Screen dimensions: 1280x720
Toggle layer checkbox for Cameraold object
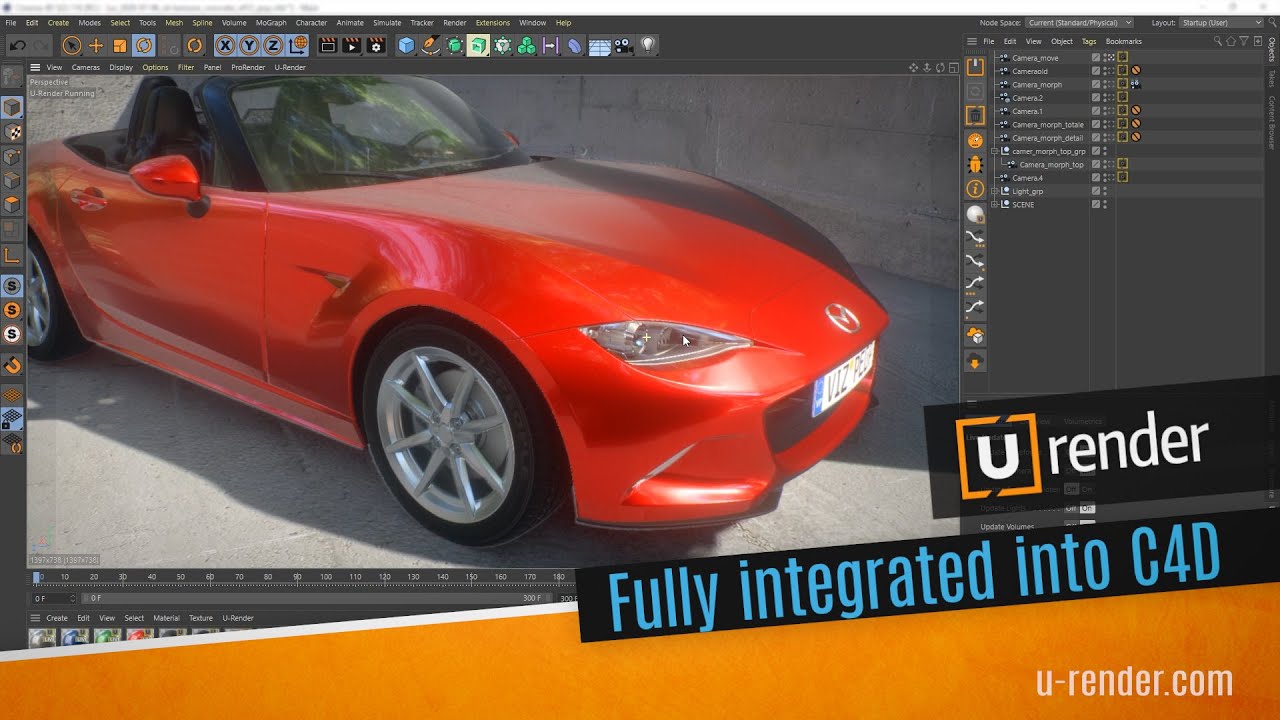tap(1096, 71)
